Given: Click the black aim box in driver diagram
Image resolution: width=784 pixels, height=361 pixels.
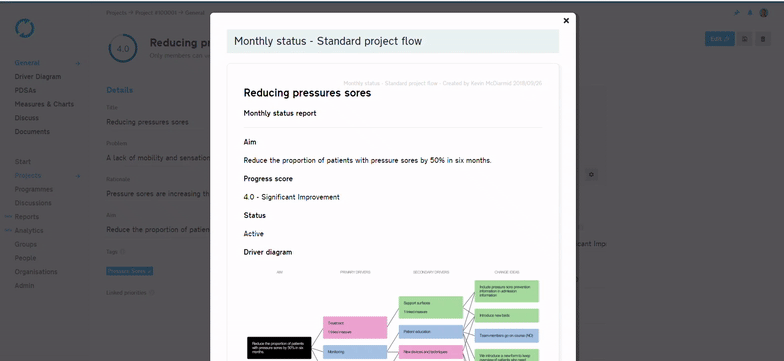Looking at the screenshot, I should pyautogui.click(x=279, y=348).
